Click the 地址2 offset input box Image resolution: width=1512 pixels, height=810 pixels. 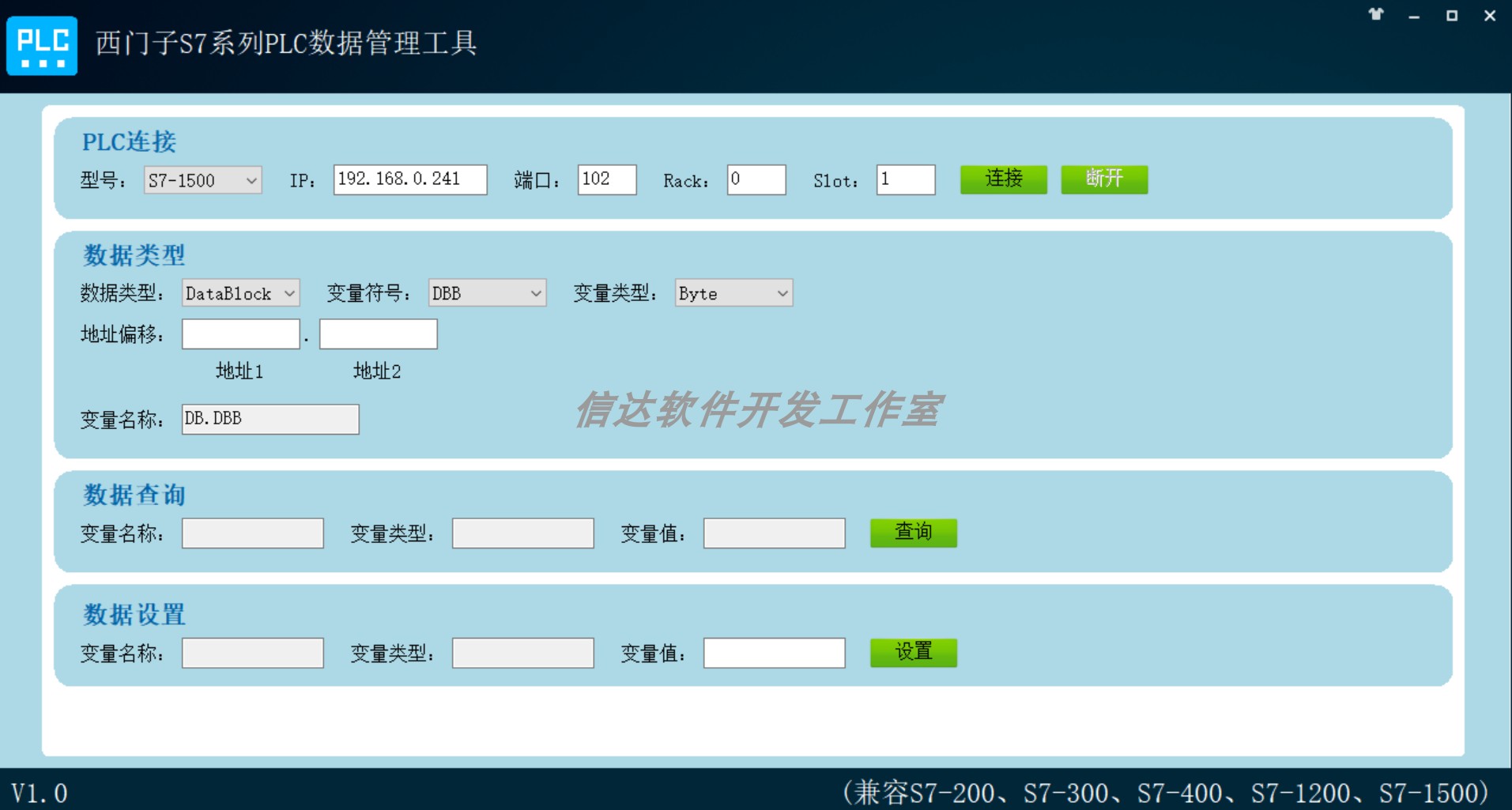(379, 333)
